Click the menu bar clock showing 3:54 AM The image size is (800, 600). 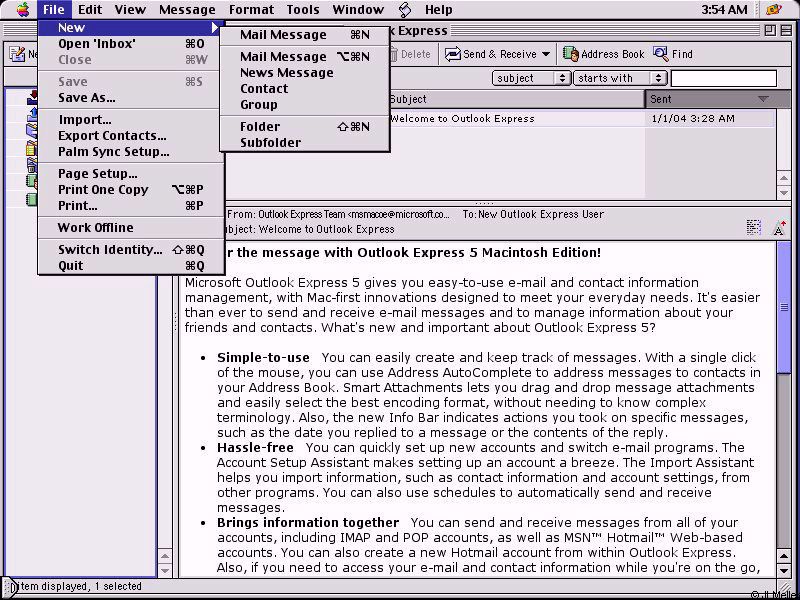pos(724,9)
